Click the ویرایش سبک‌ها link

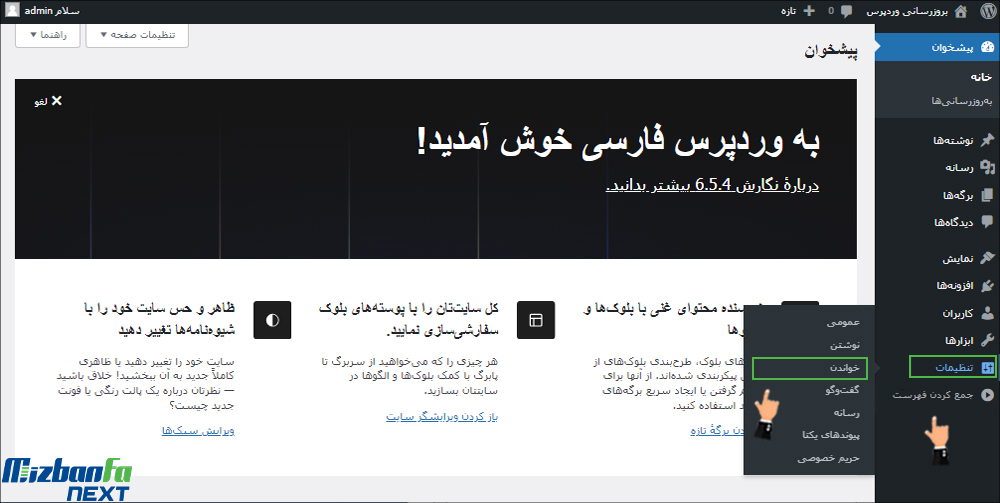[x=198, y=430]
